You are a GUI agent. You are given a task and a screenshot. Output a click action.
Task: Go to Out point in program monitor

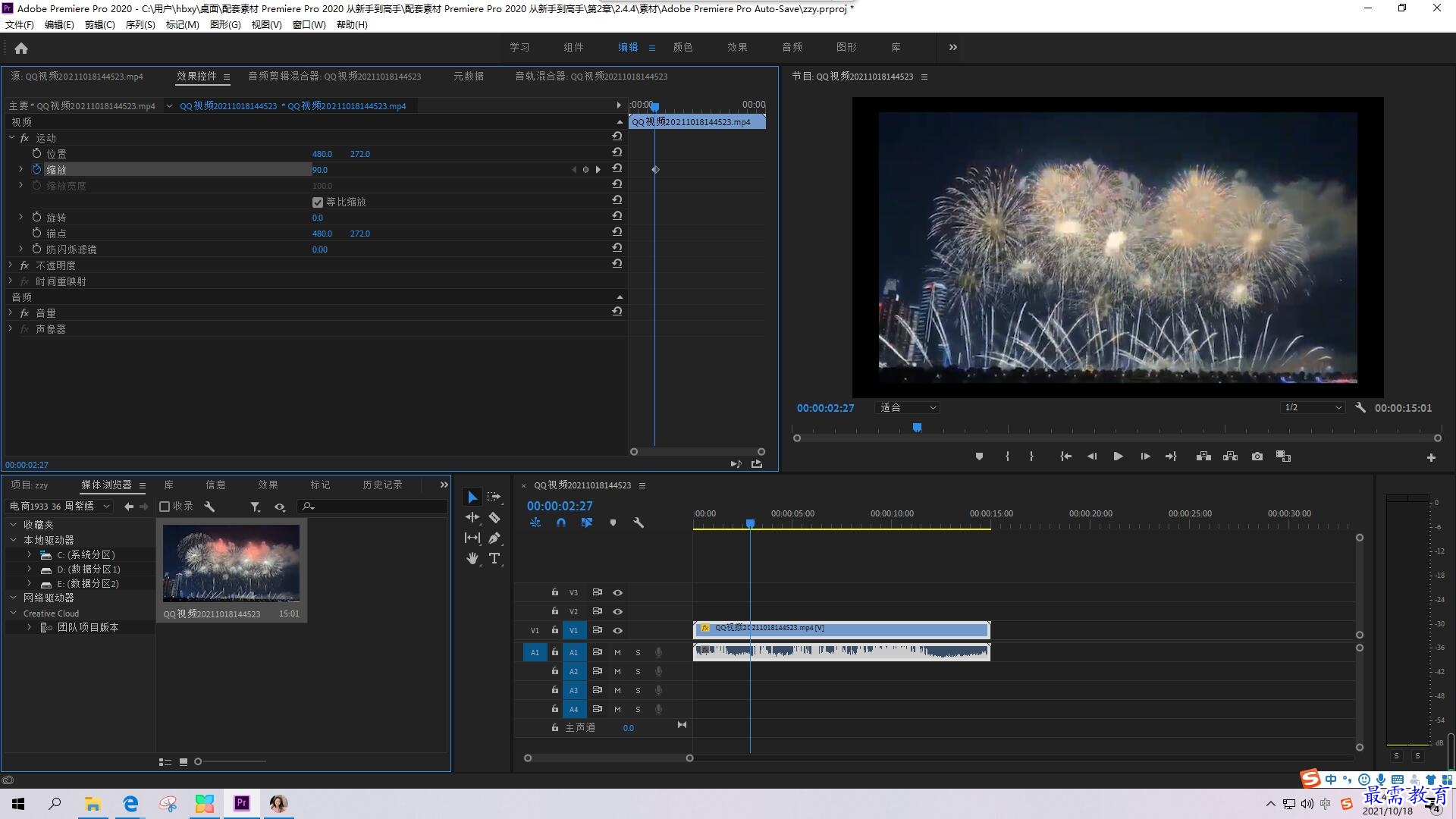tap(1171, 457)
